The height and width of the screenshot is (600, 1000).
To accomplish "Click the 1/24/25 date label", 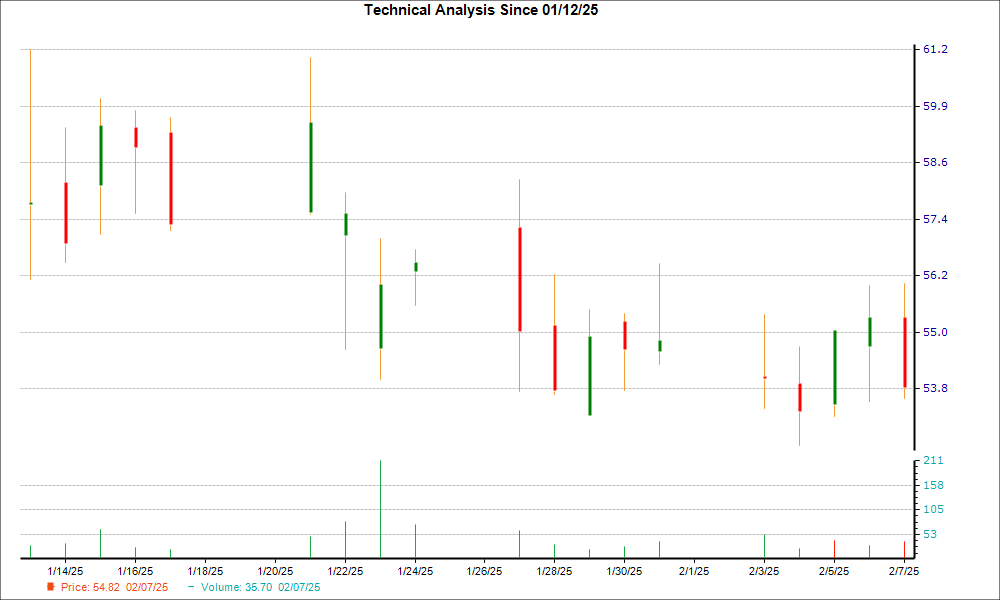I will coord(415,571).
